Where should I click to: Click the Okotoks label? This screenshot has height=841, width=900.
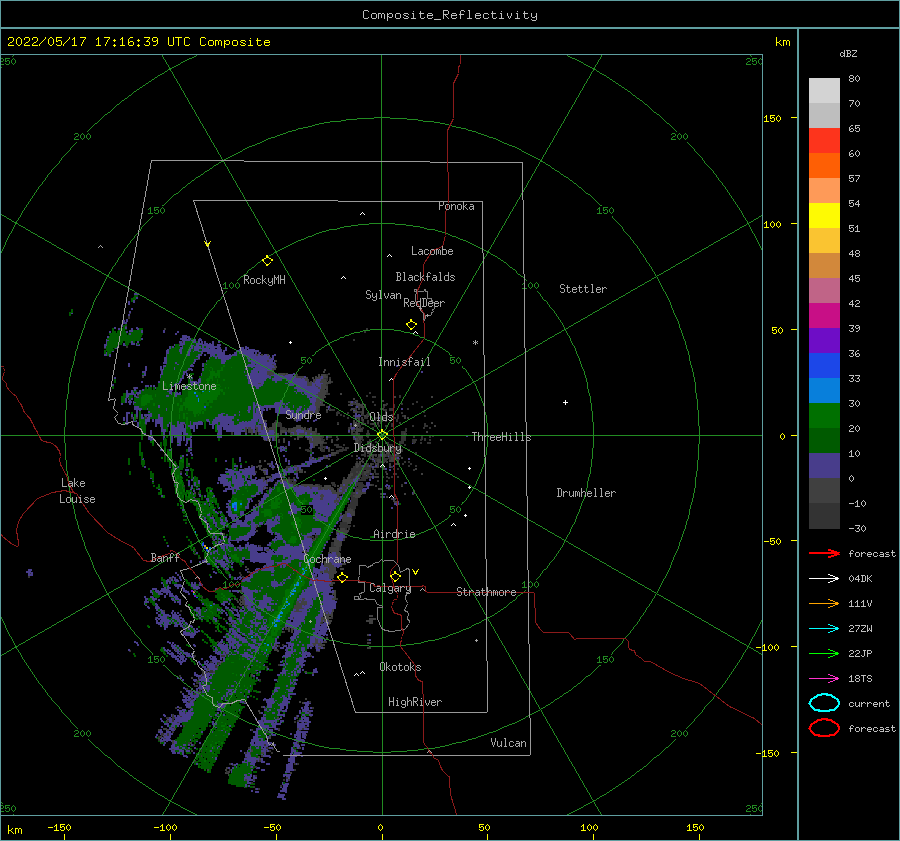pos(400,667)
